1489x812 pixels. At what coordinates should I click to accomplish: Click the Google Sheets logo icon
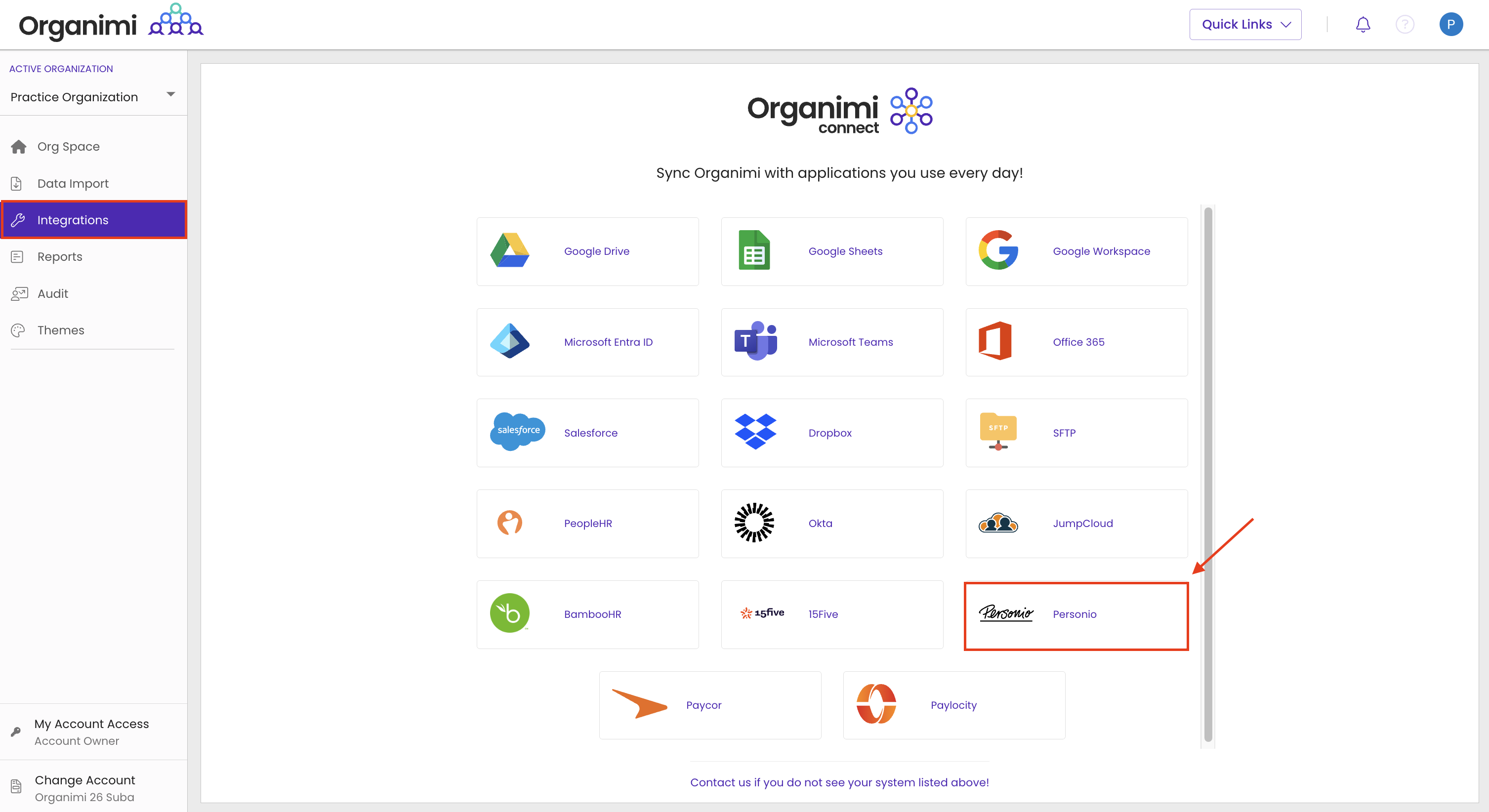coord(754,250)
